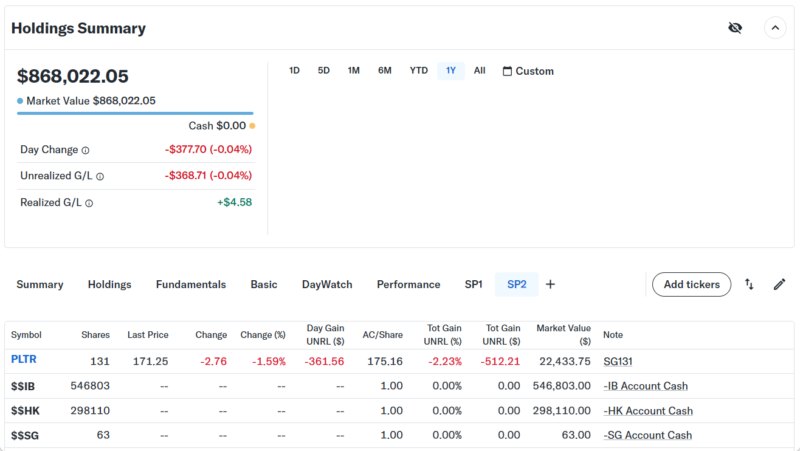Select the All chart range
The width and height of the screenshot is (800, 451).
click(480, 71)
